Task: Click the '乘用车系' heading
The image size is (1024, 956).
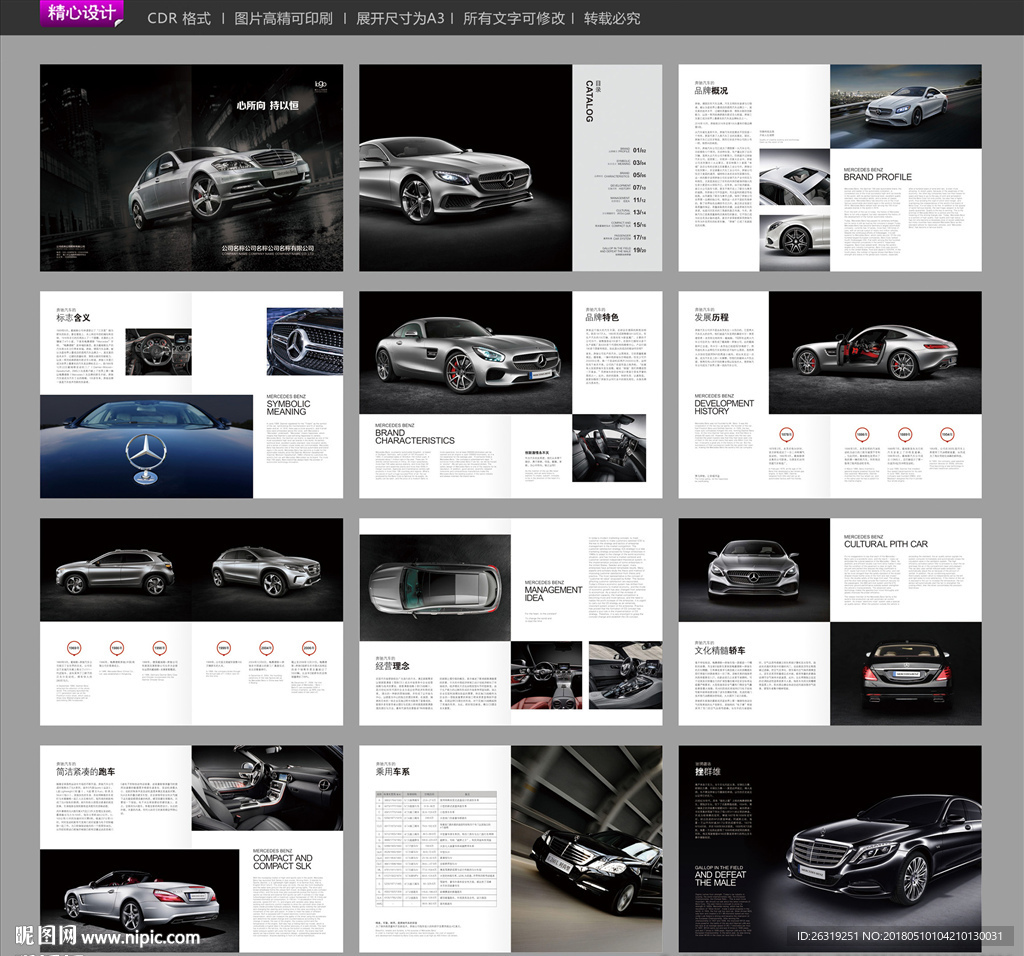Action: [x=392, y=772]
